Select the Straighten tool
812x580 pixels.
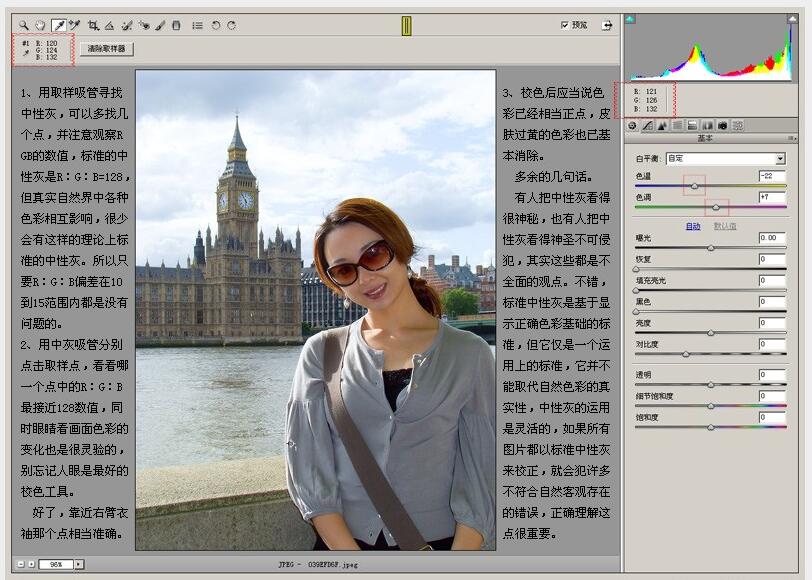[109, 24]
